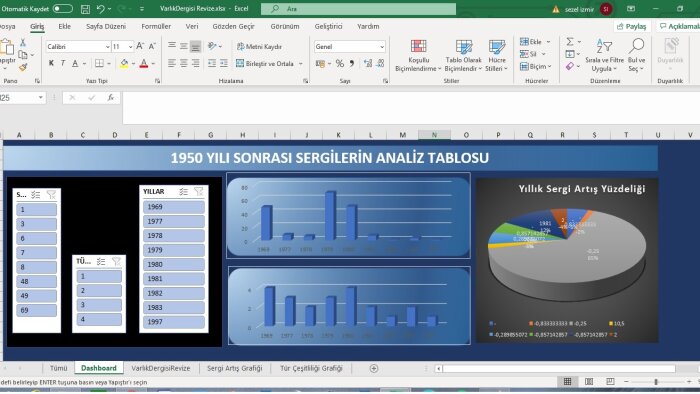Open the Veri ribbon tab
700x394 pixels.
[x=192, y=26]
